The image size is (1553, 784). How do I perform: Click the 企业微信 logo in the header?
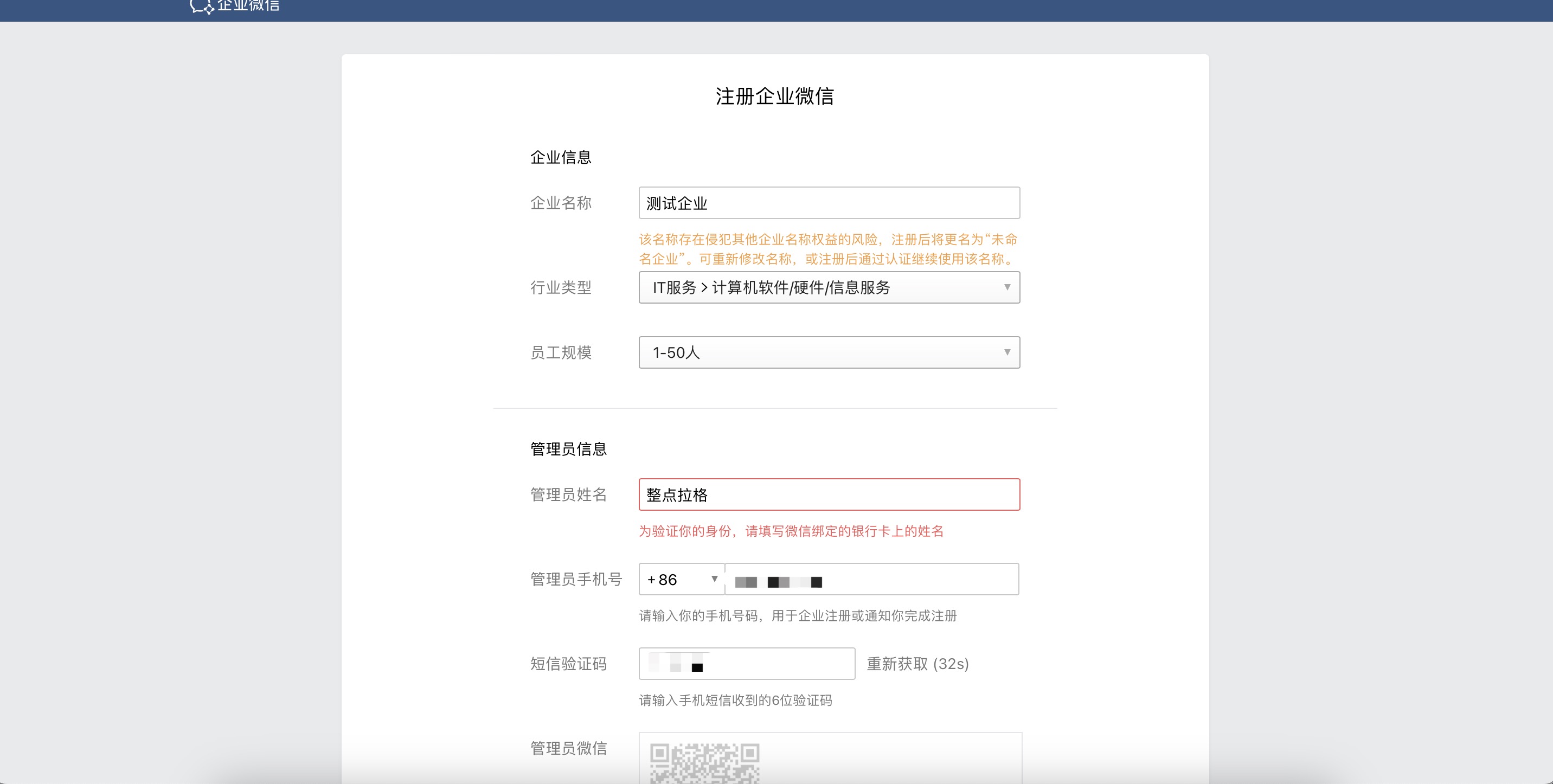coord(235,7)
